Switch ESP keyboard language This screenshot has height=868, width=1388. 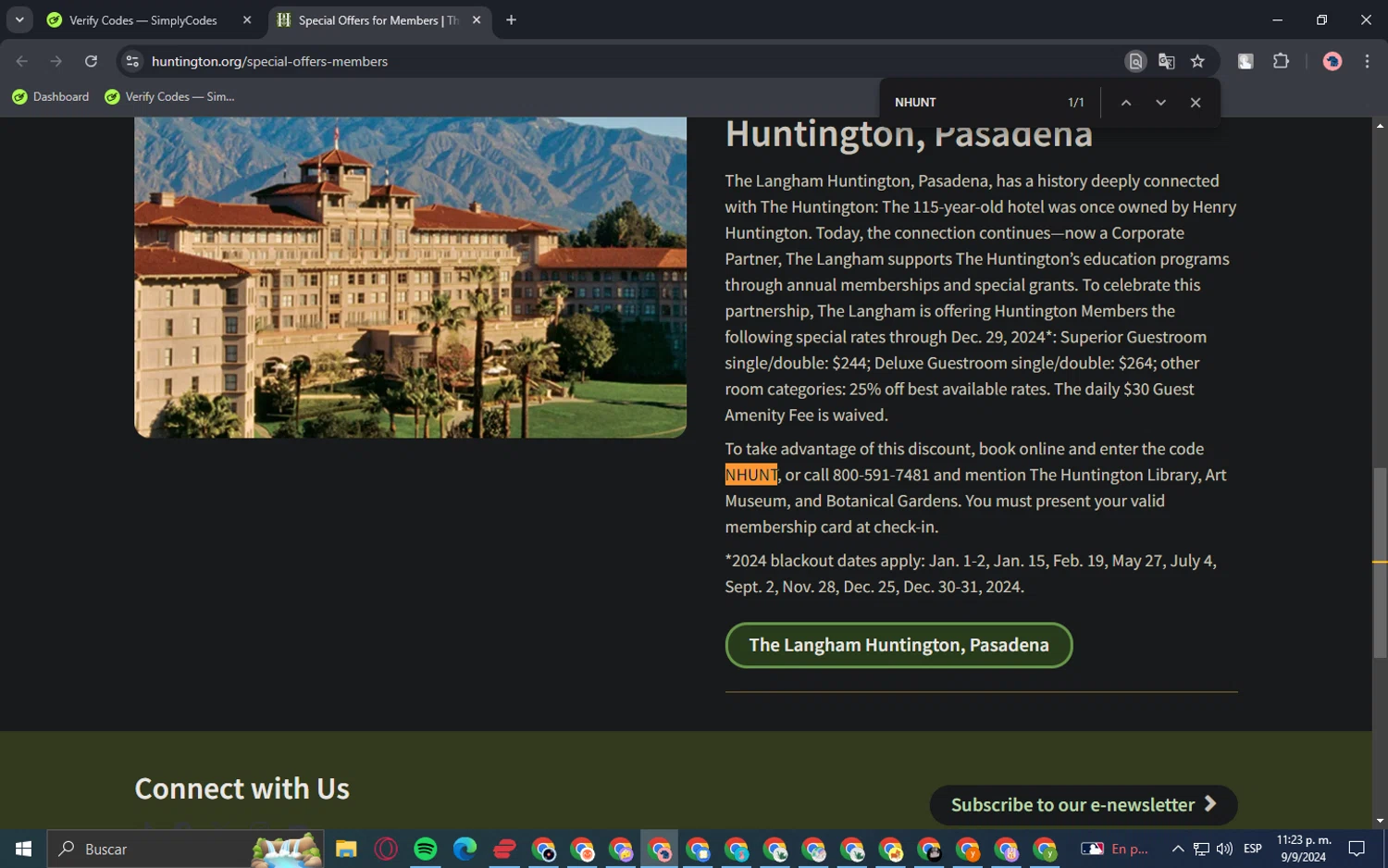point(1253,849)
